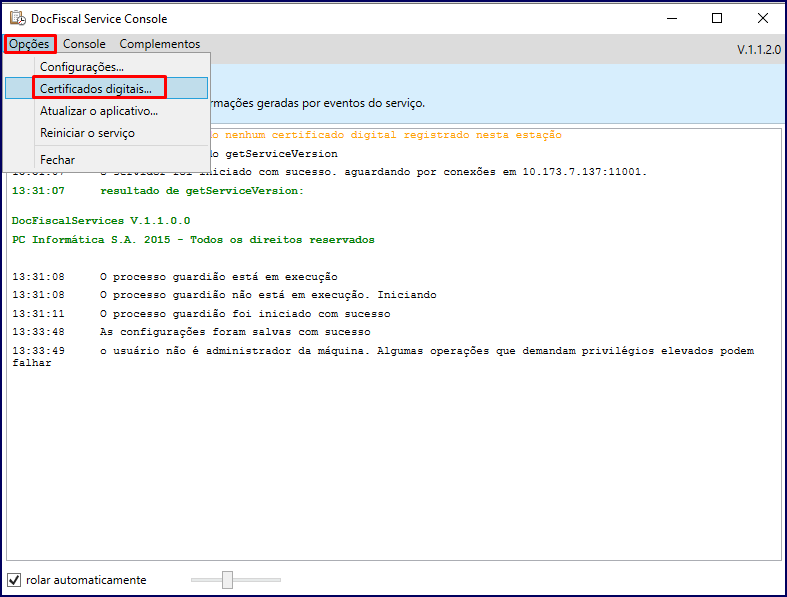Close the DocFiscal Service Console window
Image resolution: width=787 pixels, height=597 pixels.
[x=763, y=19]
